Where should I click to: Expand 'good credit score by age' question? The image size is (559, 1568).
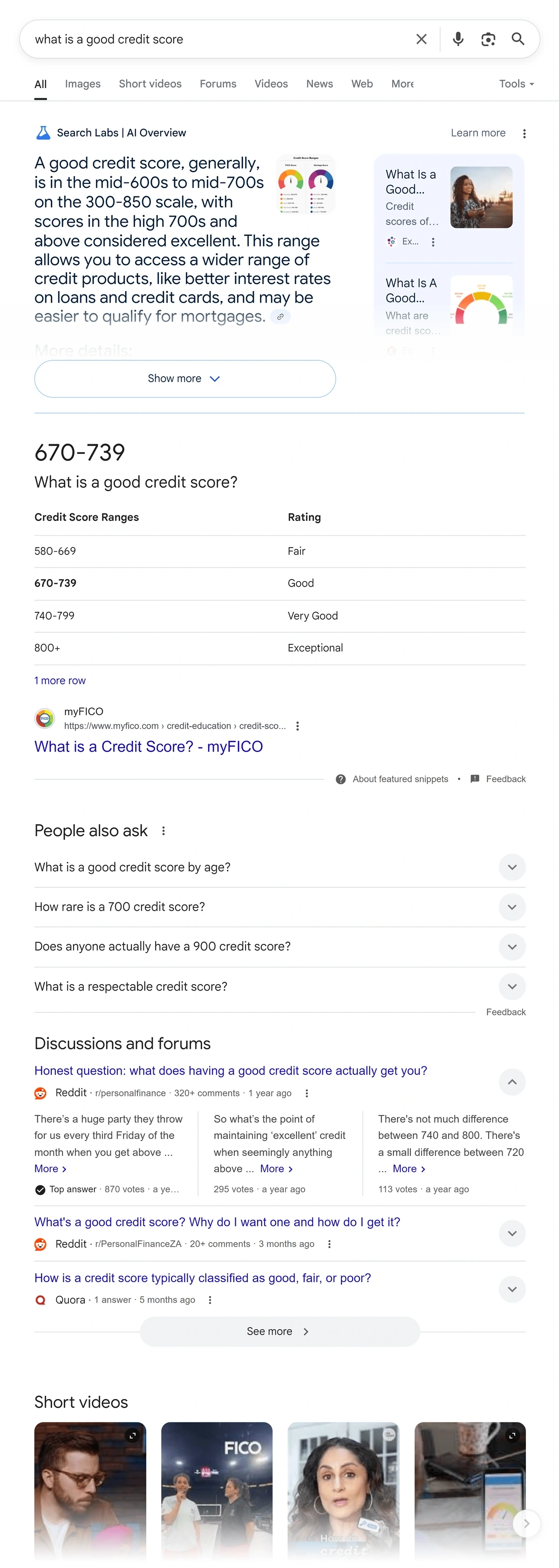[x=512, y=867]
